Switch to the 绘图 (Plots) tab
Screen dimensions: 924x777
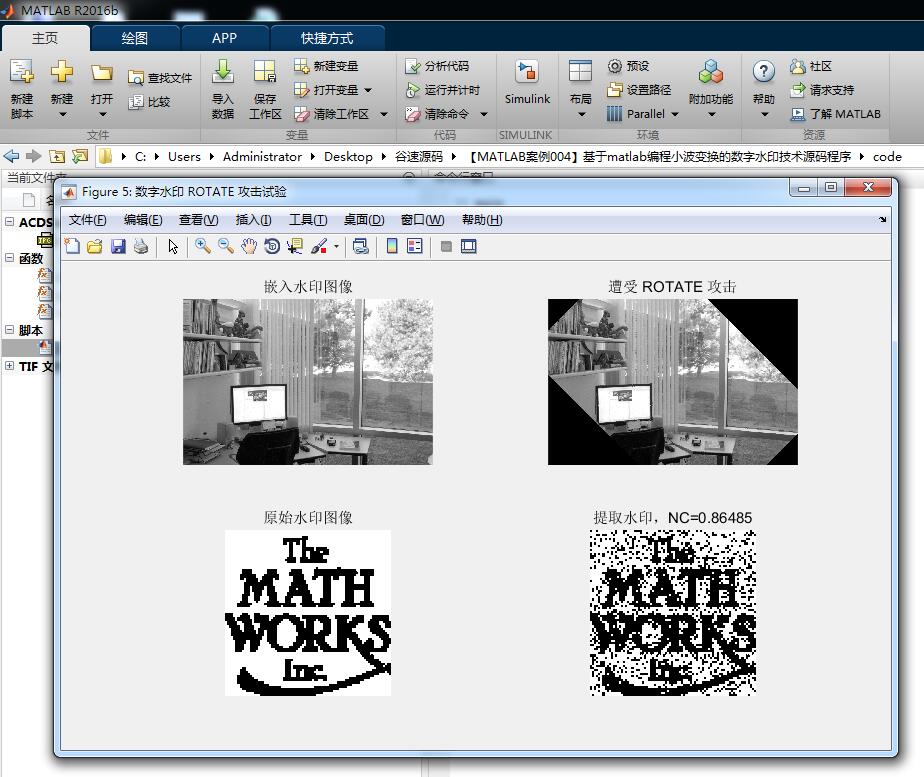coord(135,38)
